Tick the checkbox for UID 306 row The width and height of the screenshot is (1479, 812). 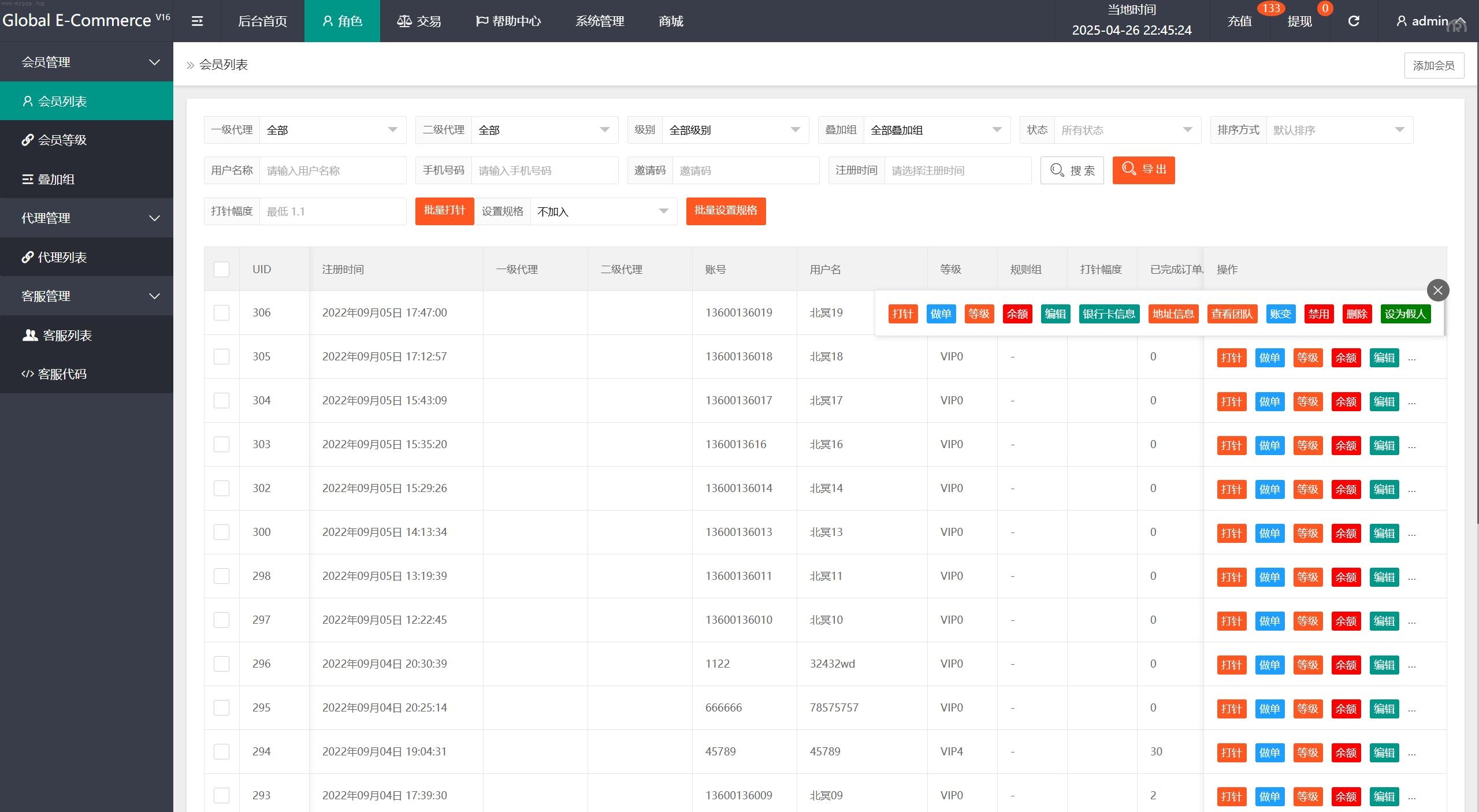coord(221,312)
